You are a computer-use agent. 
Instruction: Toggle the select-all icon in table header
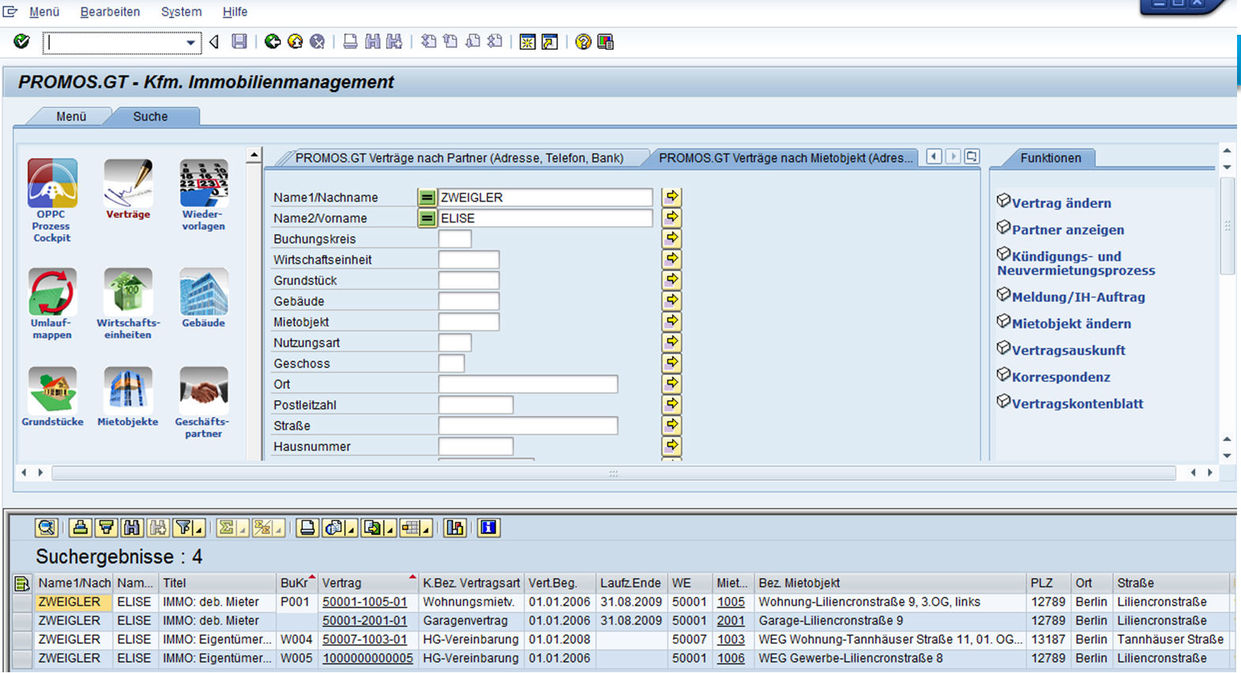tap(21, 583)
